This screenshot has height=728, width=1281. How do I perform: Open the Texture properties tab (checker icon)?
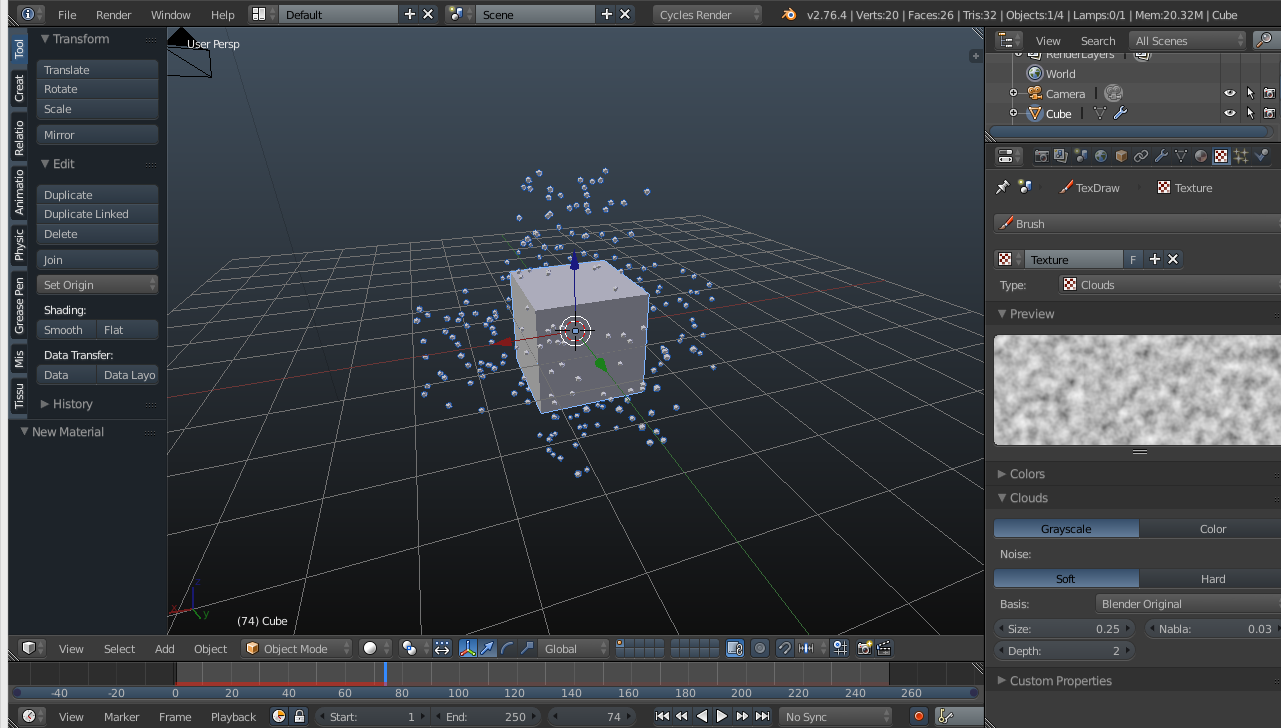[1221, 156]
